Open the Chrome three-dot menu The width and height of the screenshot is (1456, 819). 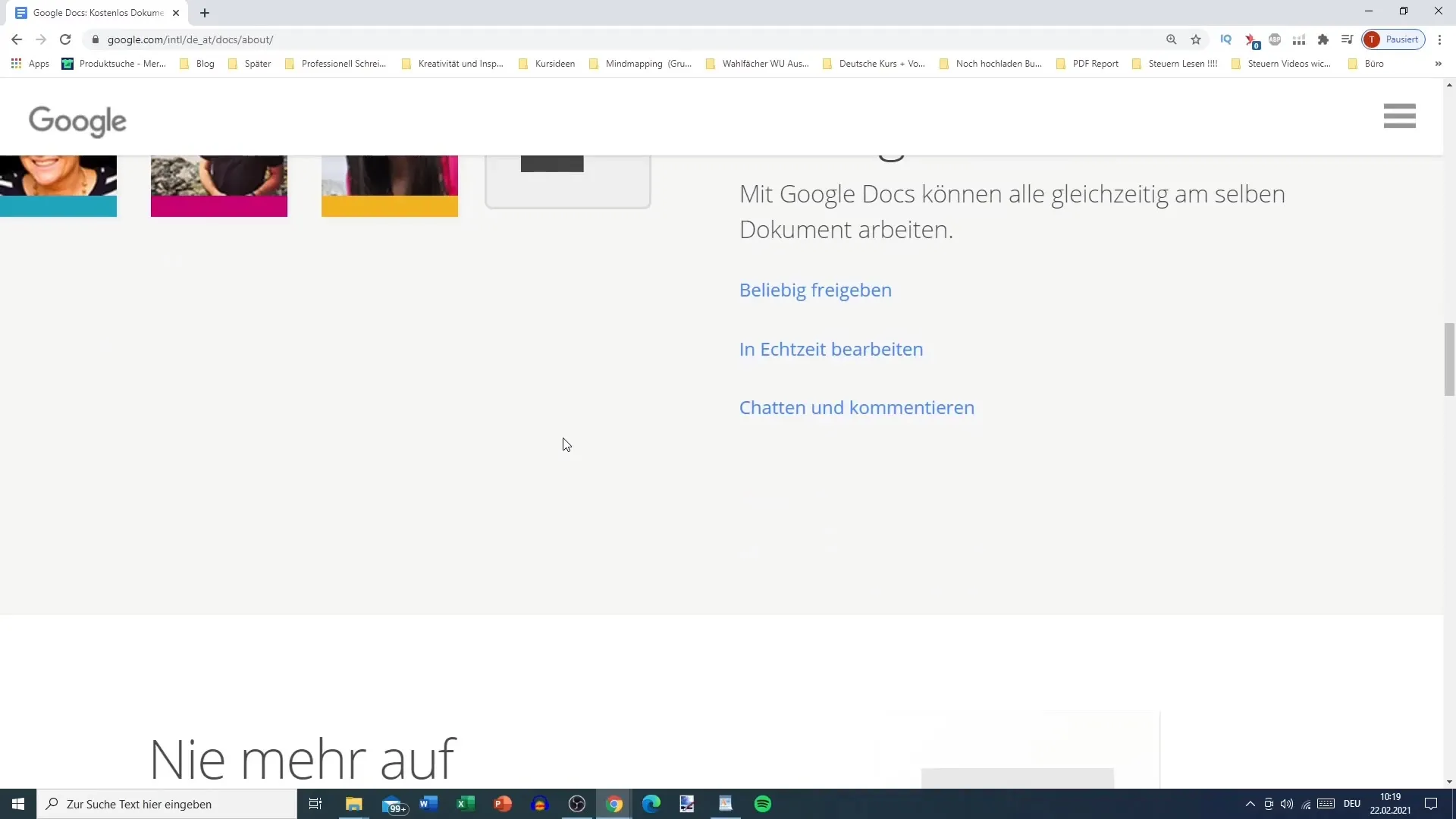(x=1439, y=39)
